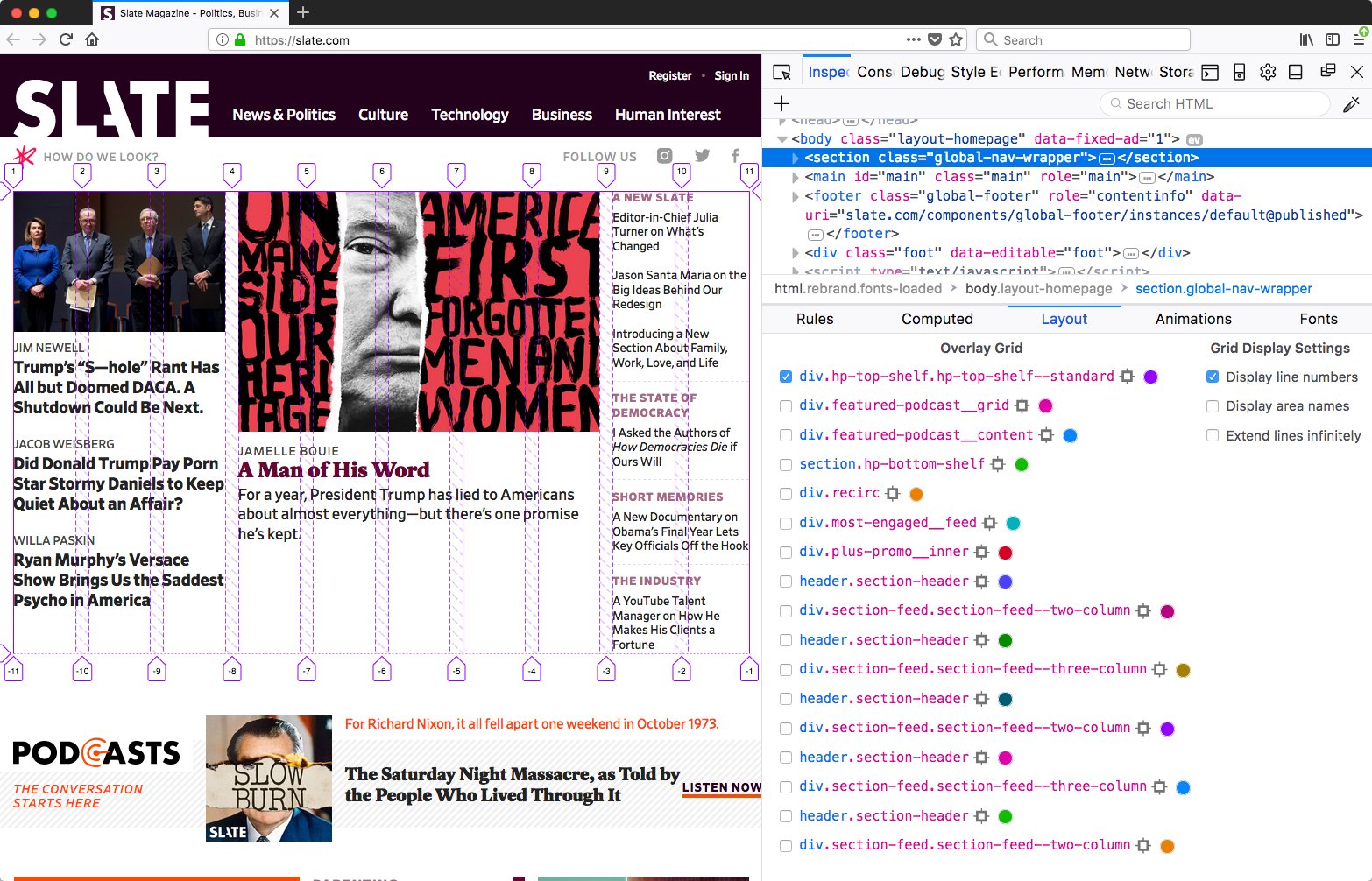
Task: Enable div.featured-podcast__grid overlay
Action: (786, 406)
